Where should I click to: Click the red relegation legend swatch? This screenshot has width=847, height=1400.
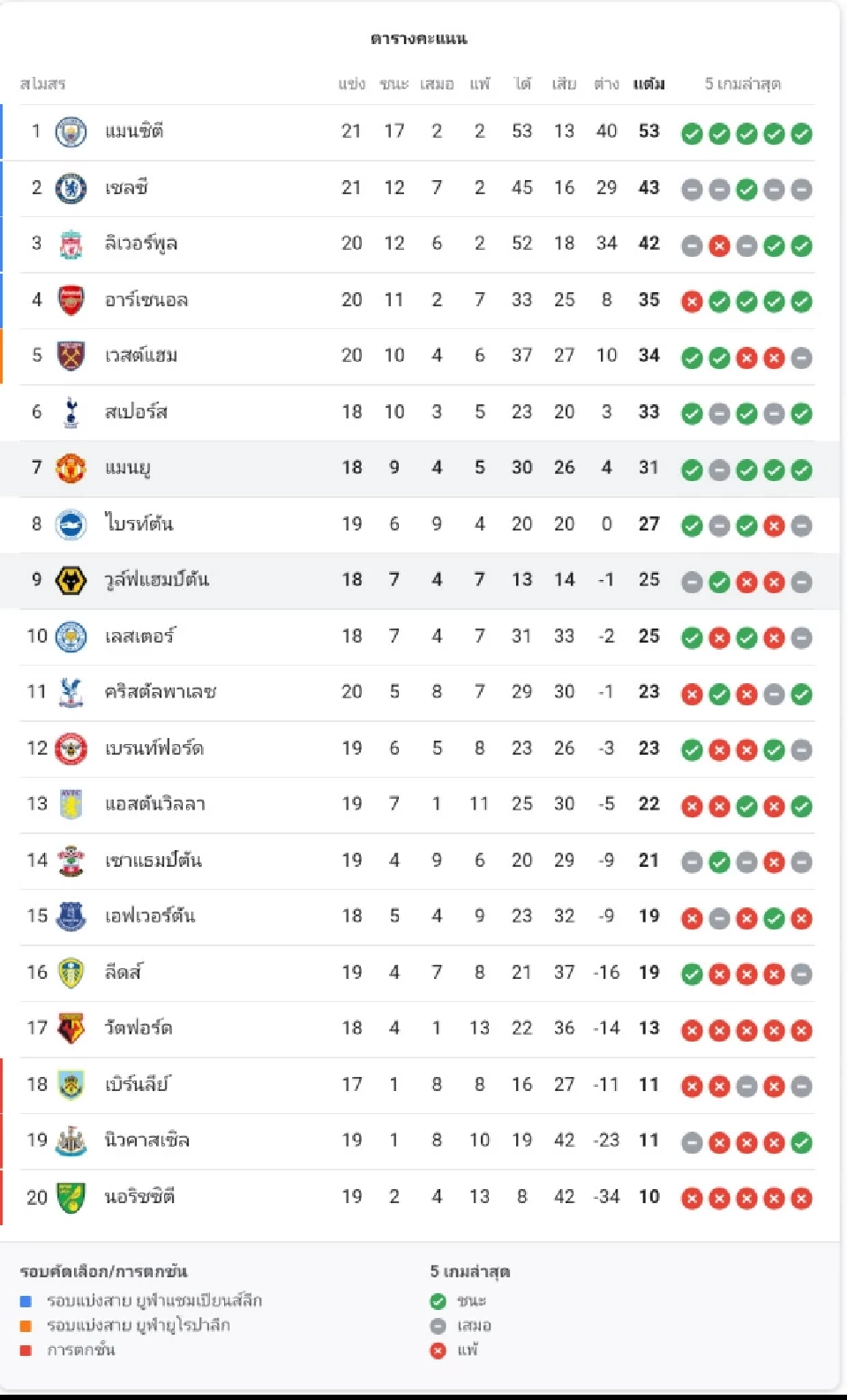[x=26, y=1351]
